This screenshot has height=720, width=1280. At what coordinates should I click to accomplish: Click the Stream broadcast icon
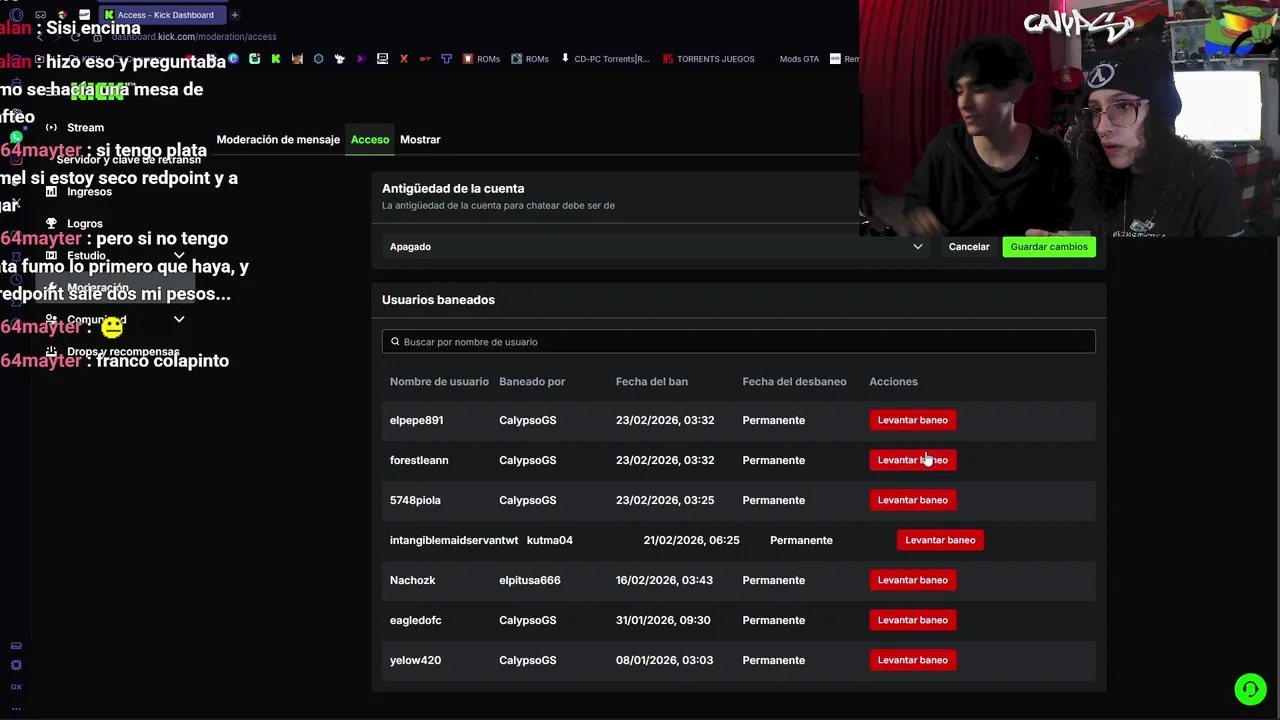click(x=51, y=128)
